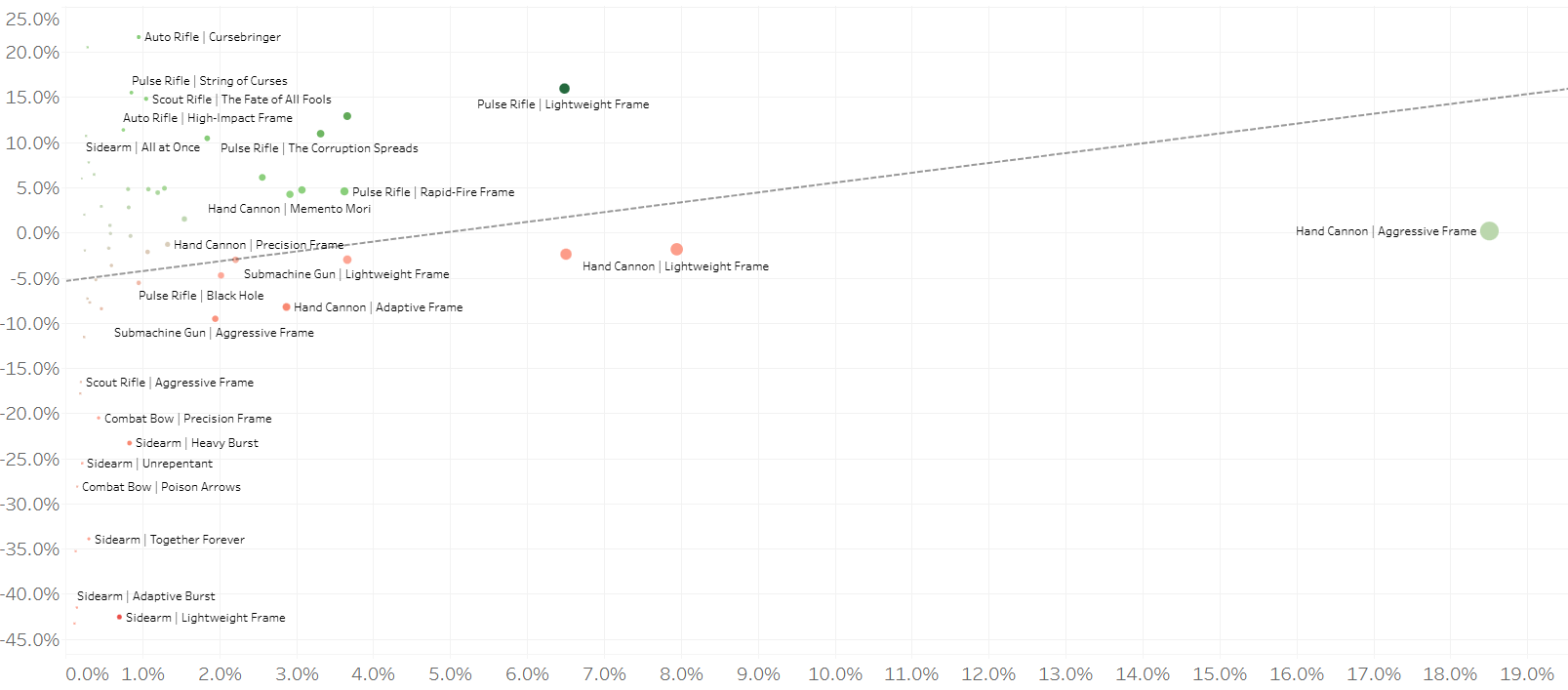The image size is (1568, 690).
Task: Select the Auto Rifle Cursebringer point
Action: (139, 37)
